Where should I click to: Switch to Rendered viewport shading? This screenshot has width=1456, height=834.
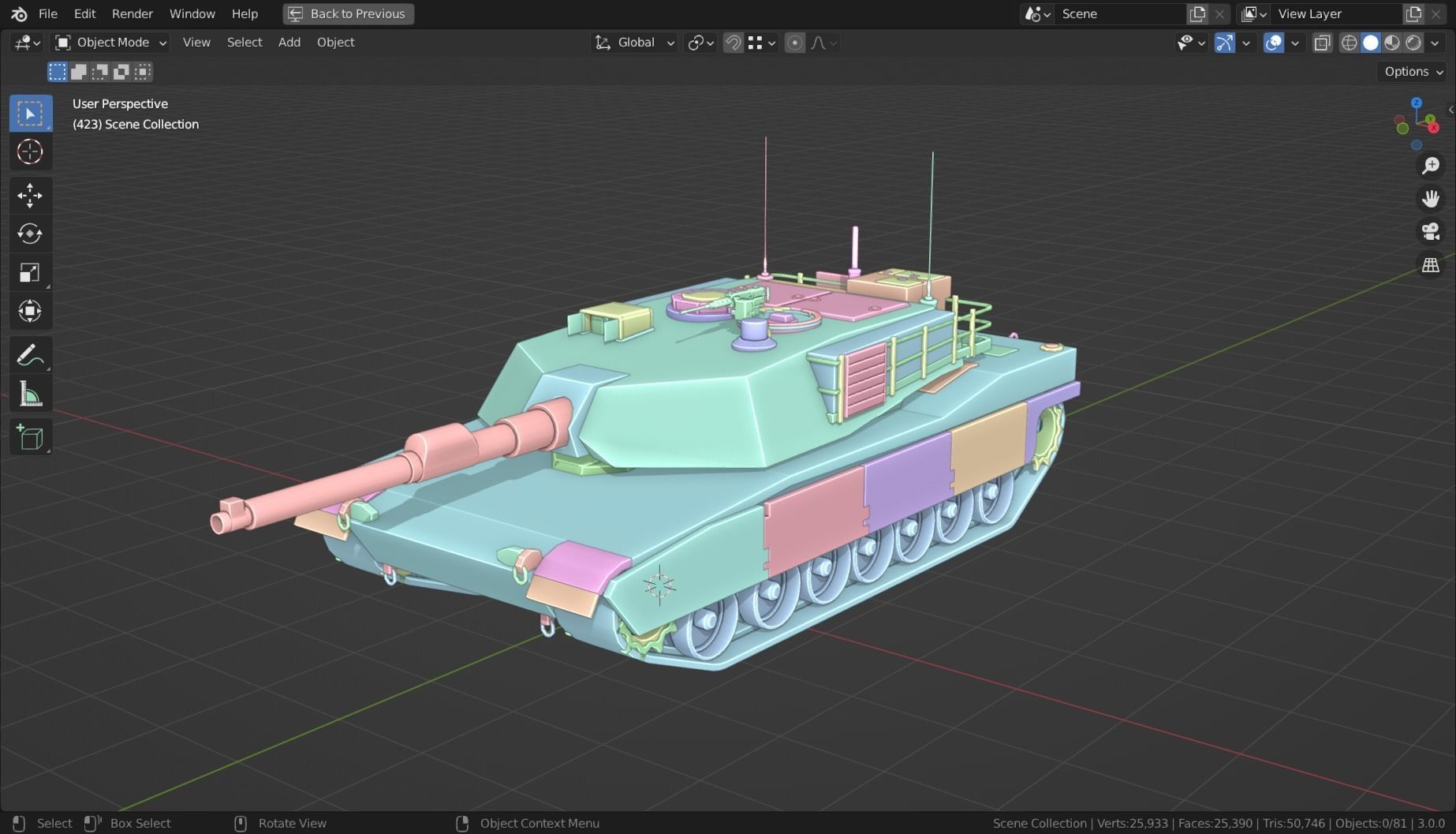(x=1413, y=43)
